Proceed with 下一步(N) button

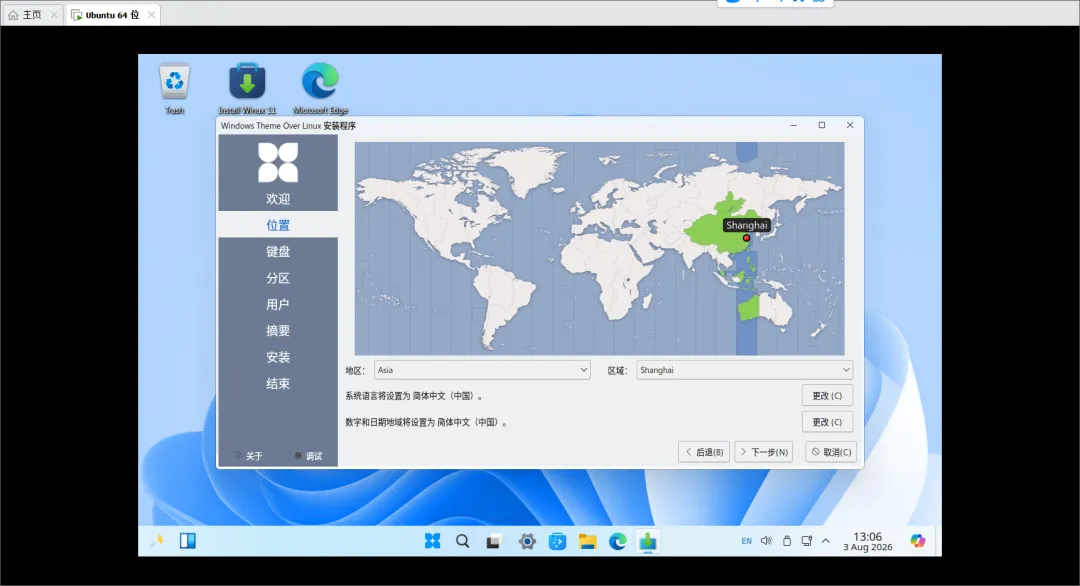764,452
